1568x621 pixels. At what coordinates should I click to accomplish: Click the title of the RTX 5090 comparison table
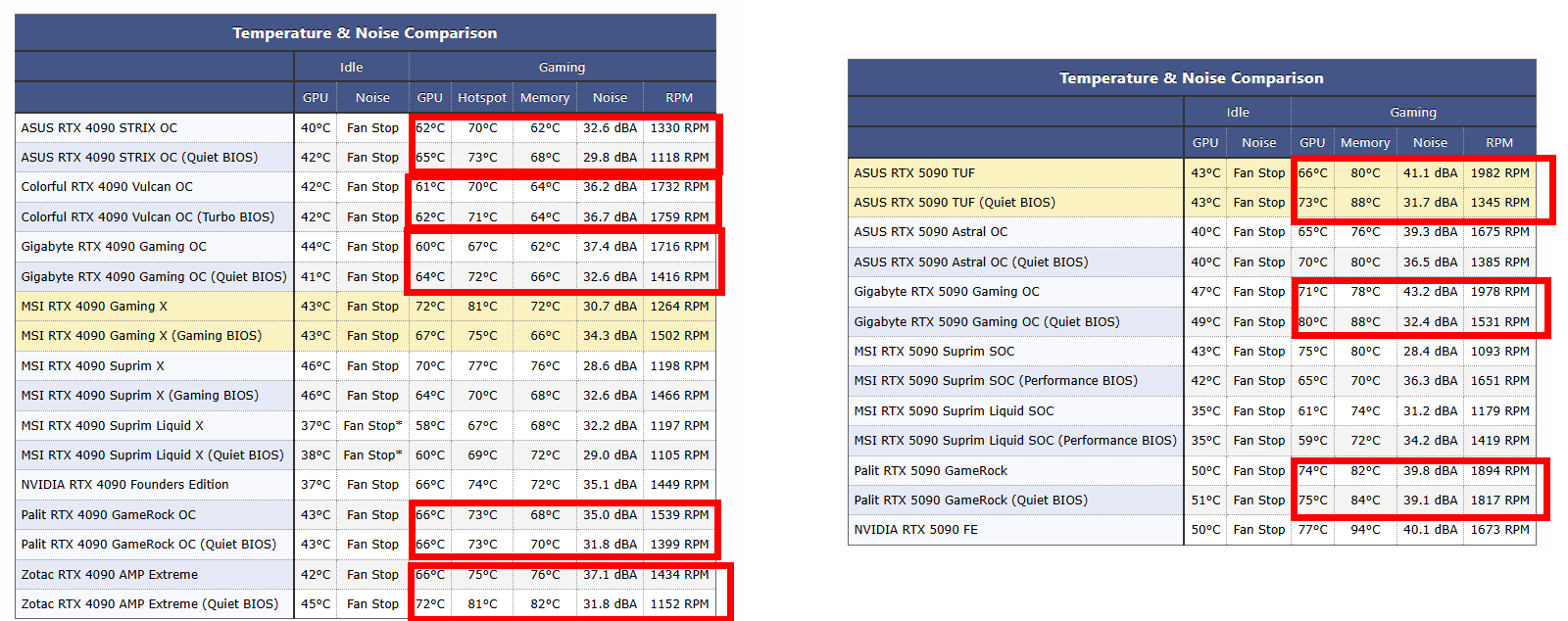[1191, 77]
